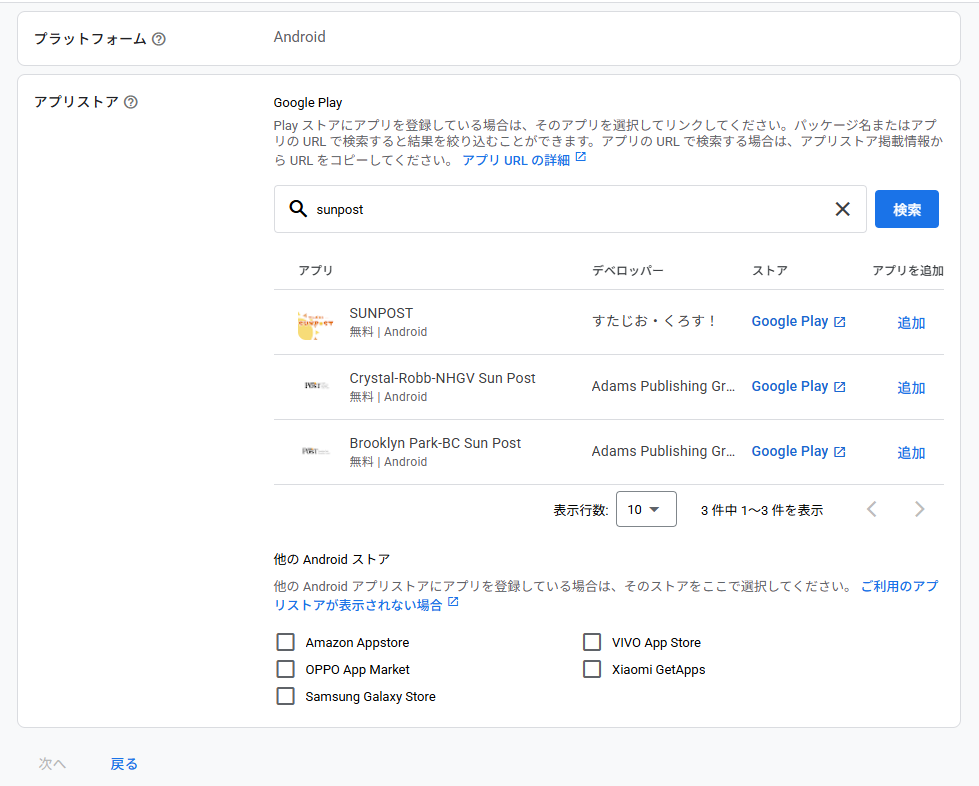Click the platform help question mark icon
The image size is (979, 786).
[x=159, y=39]
